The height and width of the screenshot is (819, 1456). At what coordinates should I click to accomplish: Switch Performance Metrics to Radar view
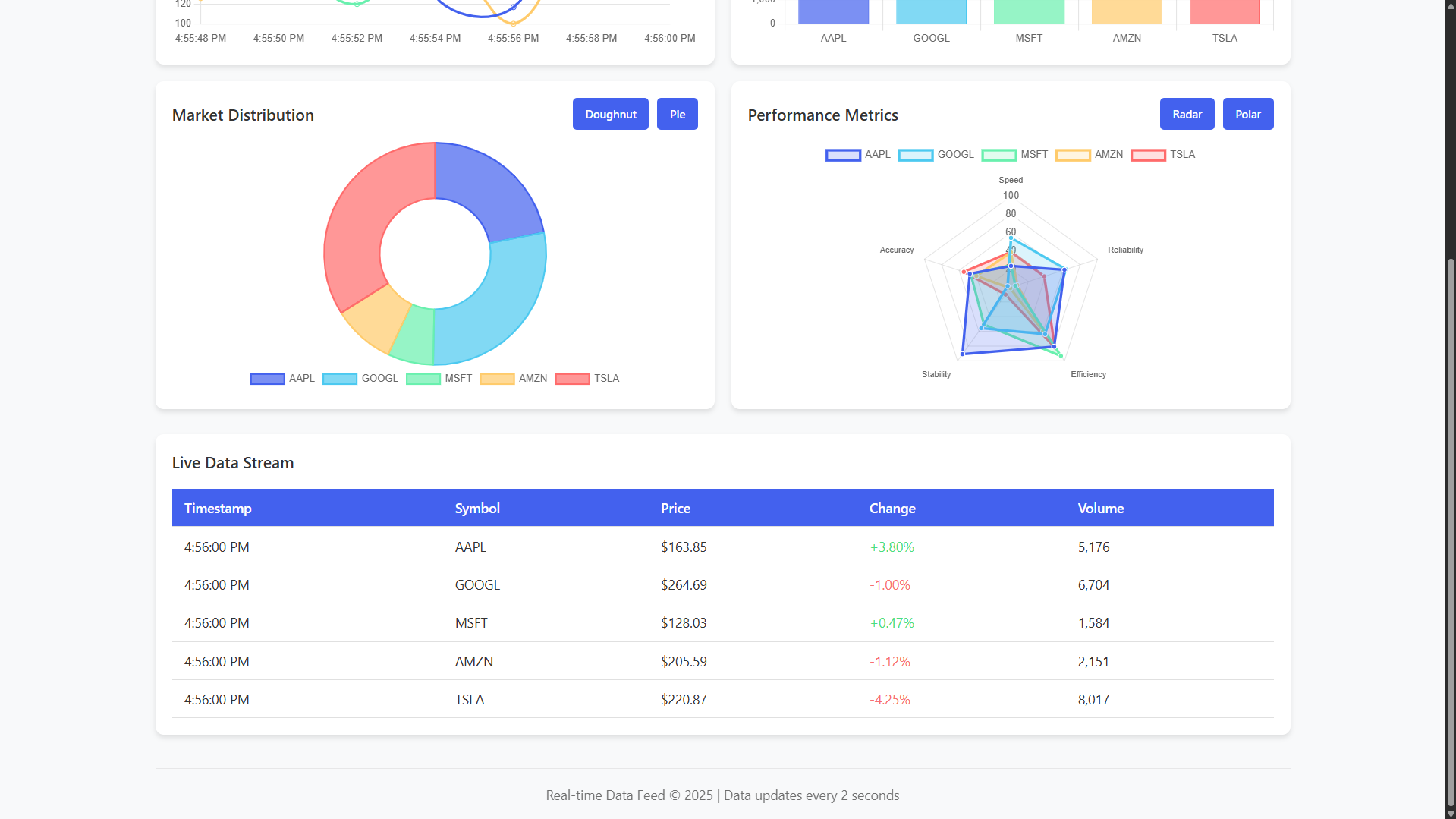click(x=1187, y=114)
